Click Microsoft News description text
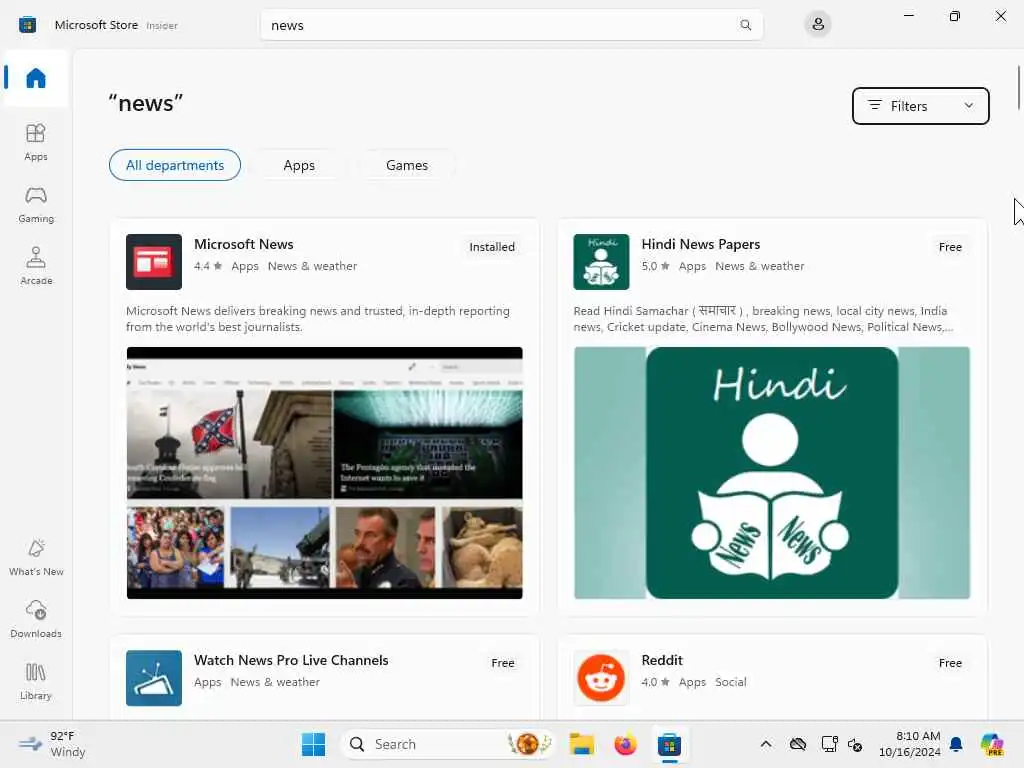 (x=318, y=319)
